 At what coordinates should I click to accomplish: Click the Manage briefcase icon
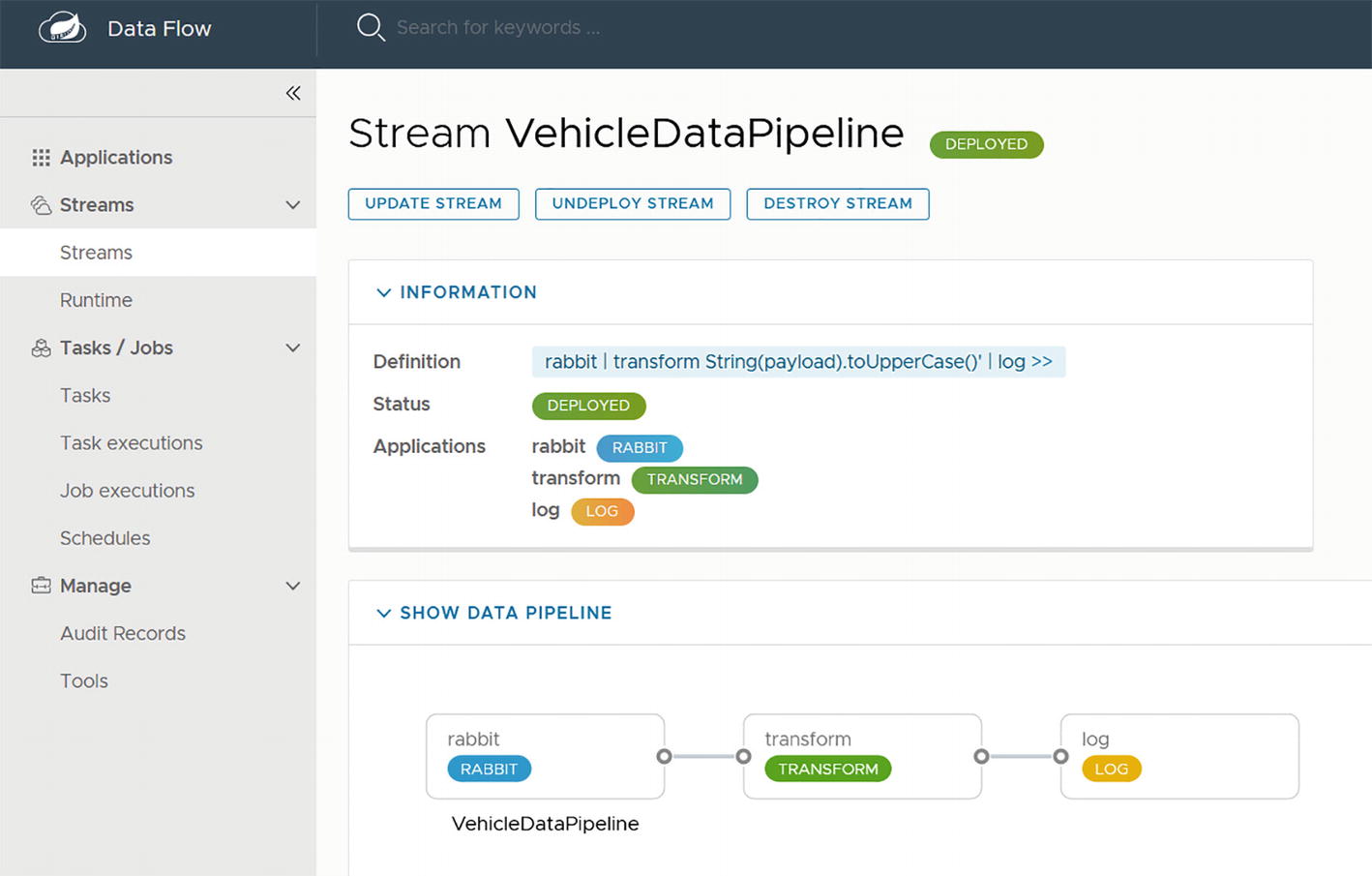pos(41,586)
